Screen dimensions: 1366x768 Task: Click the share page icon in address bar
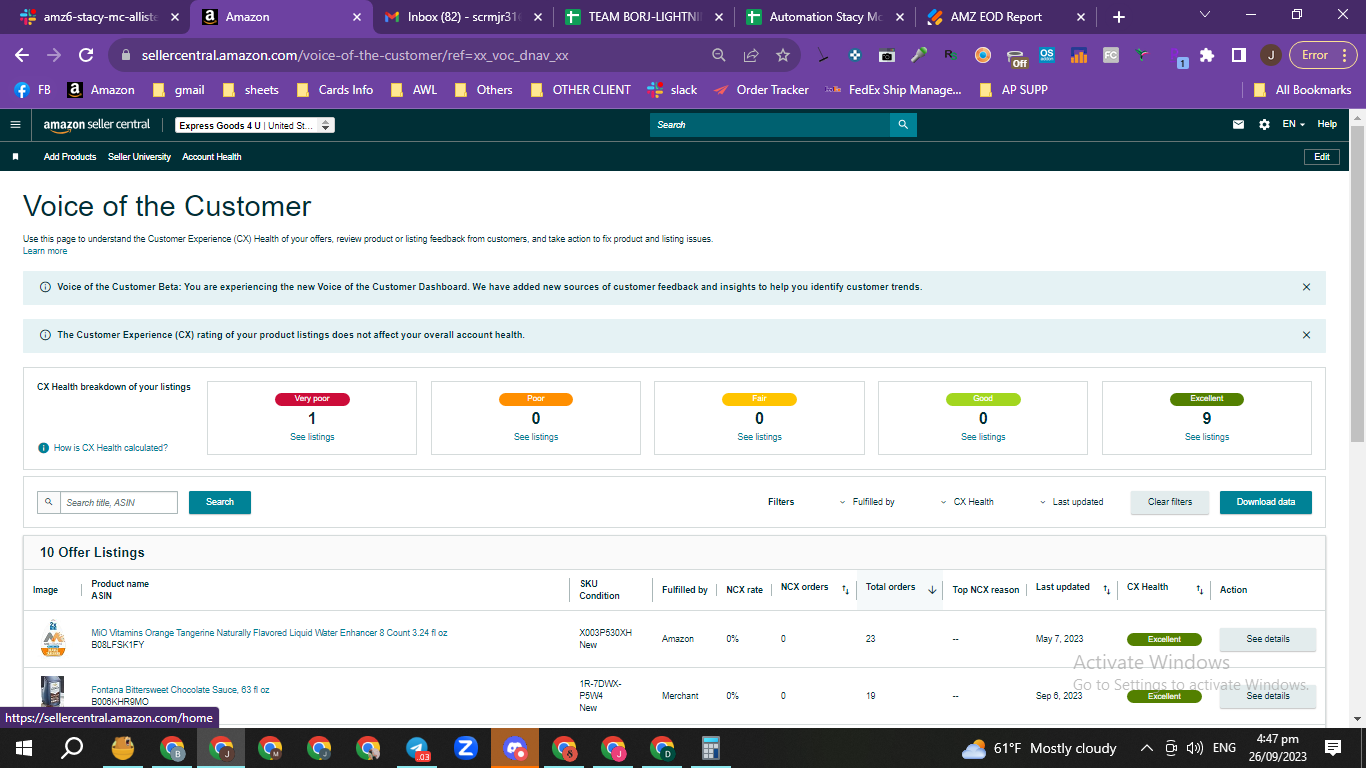pos(751,55)
